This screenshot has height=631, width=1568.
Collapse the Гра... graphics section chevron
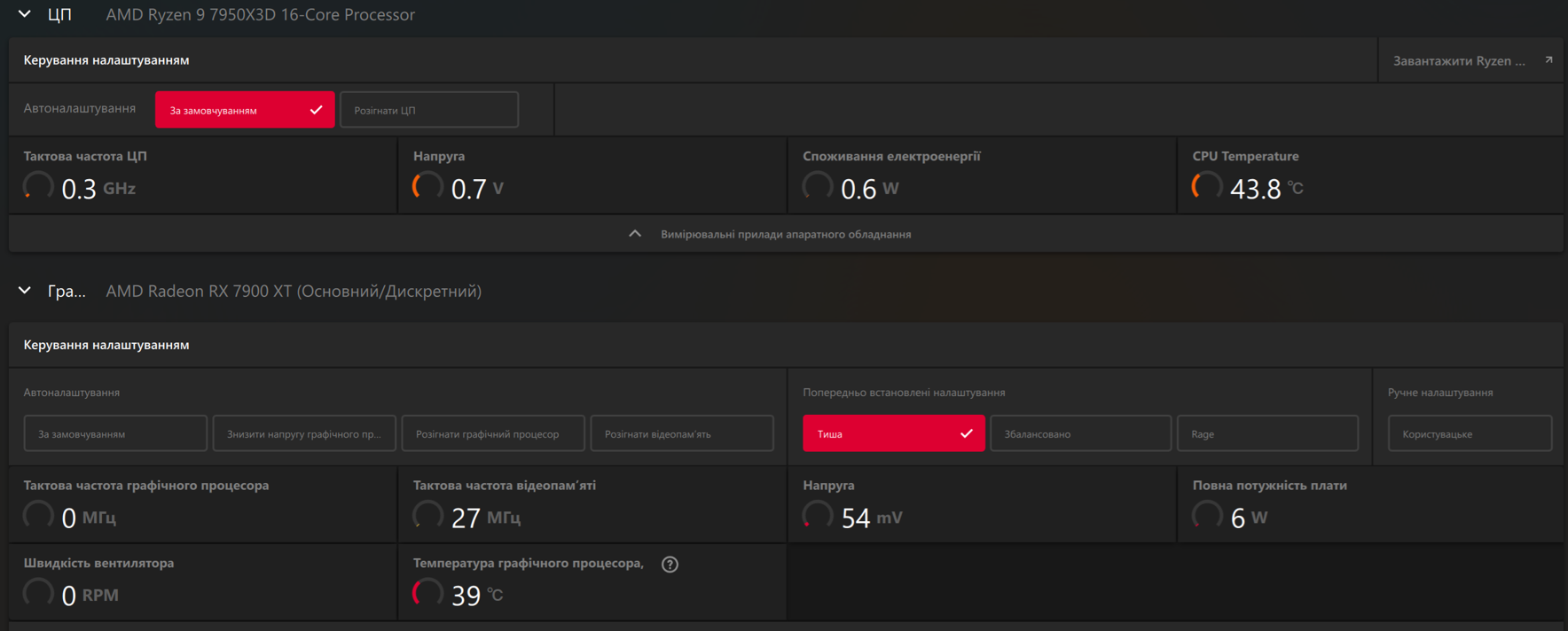pos(25,291)
